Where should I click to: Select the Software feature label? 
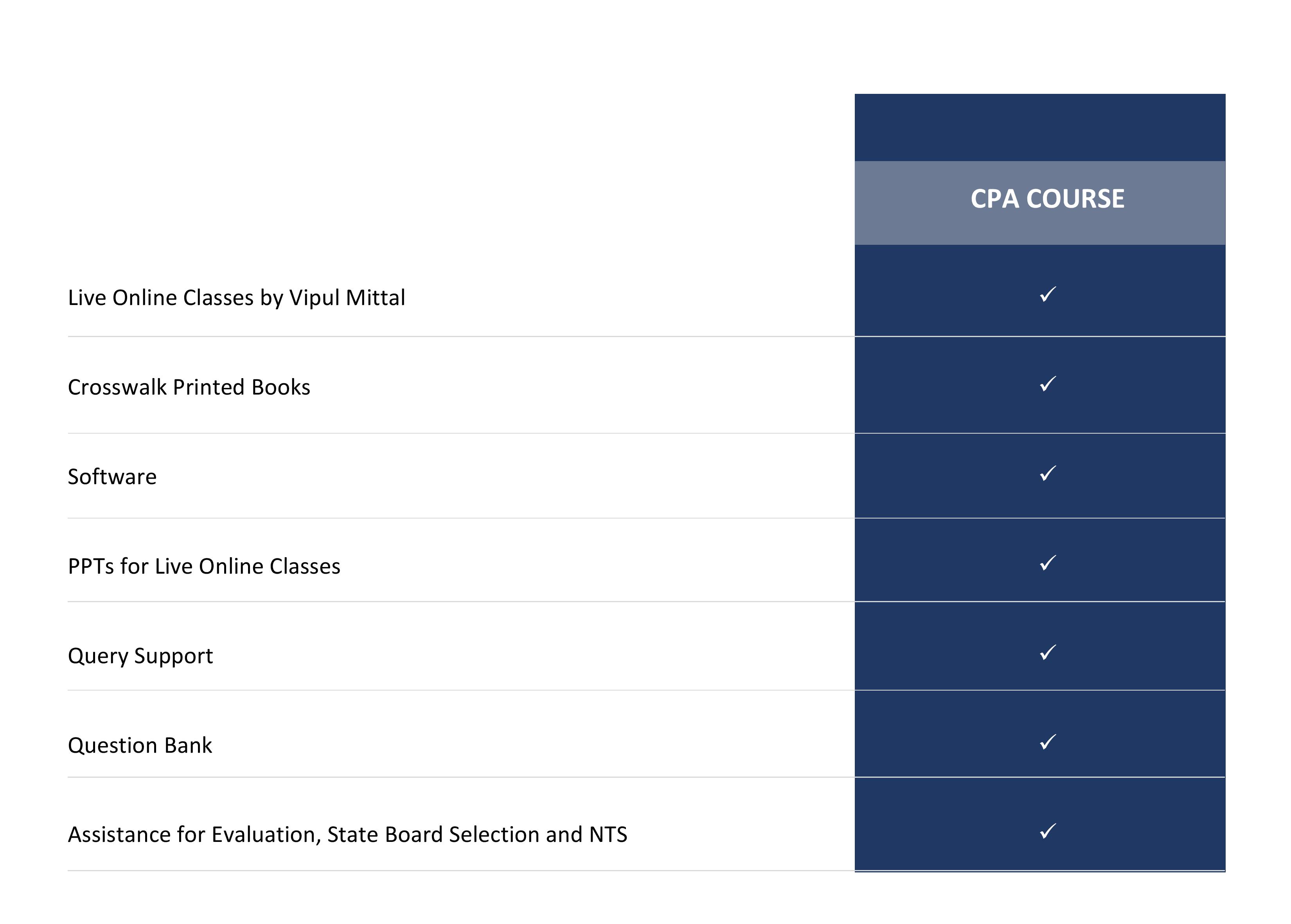point(112,477)
